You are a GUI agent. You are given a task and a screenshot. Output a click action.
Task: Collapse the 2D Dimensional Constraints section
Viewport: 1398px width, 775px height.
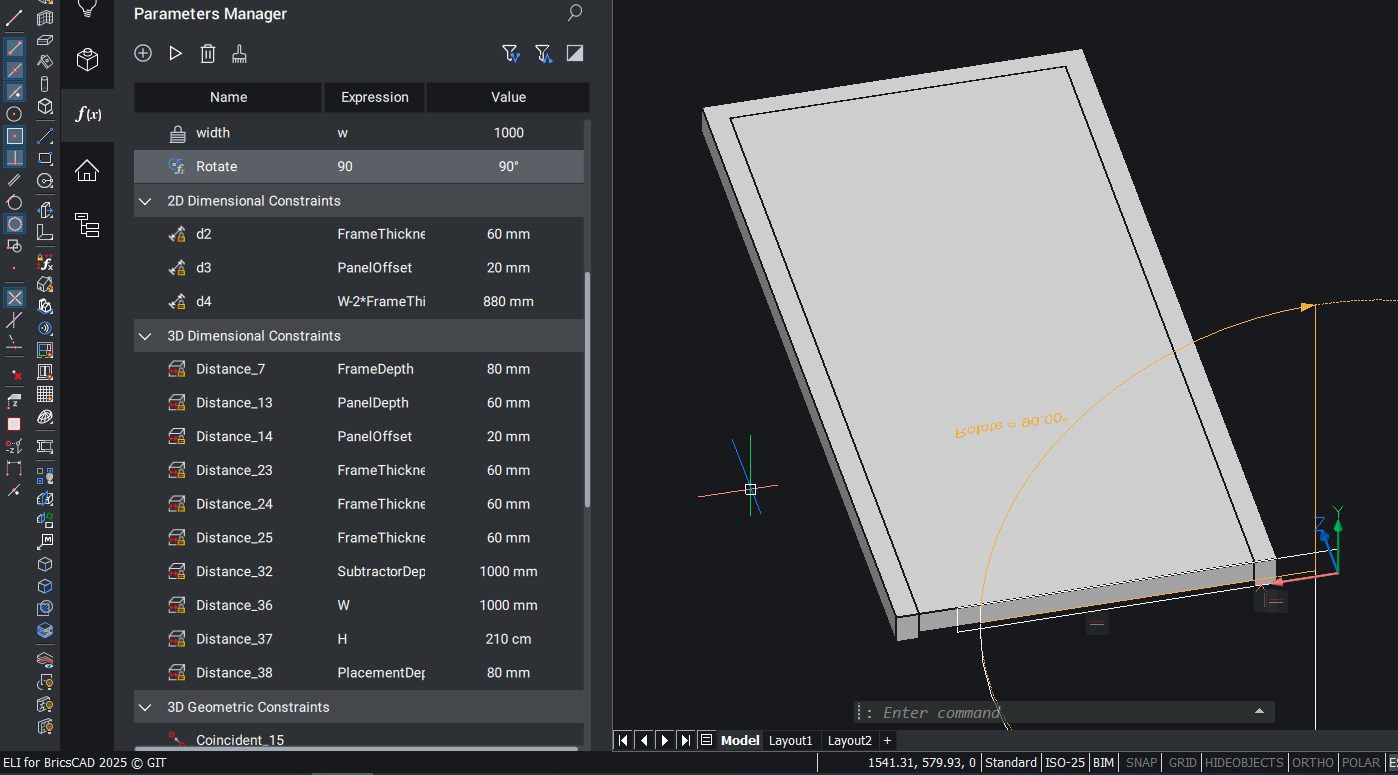(x=146, y=201)
